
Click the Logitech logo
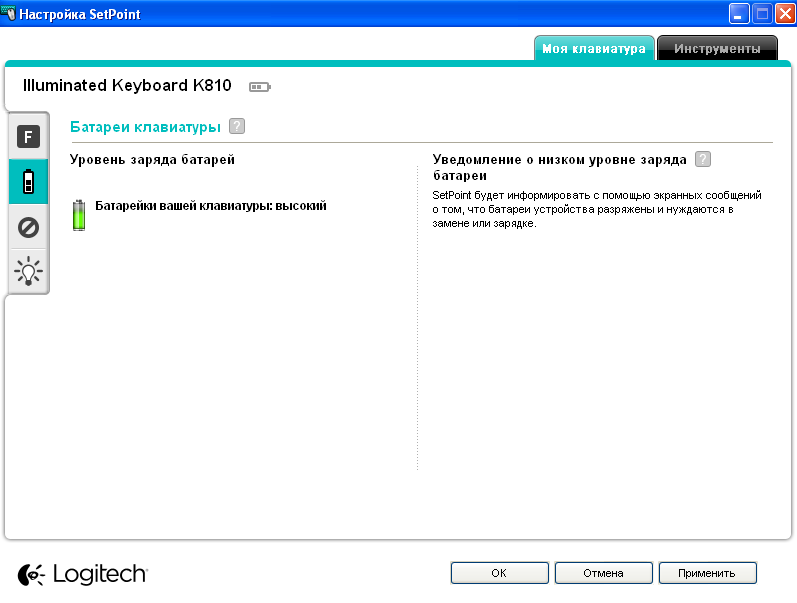pos(82,575)
